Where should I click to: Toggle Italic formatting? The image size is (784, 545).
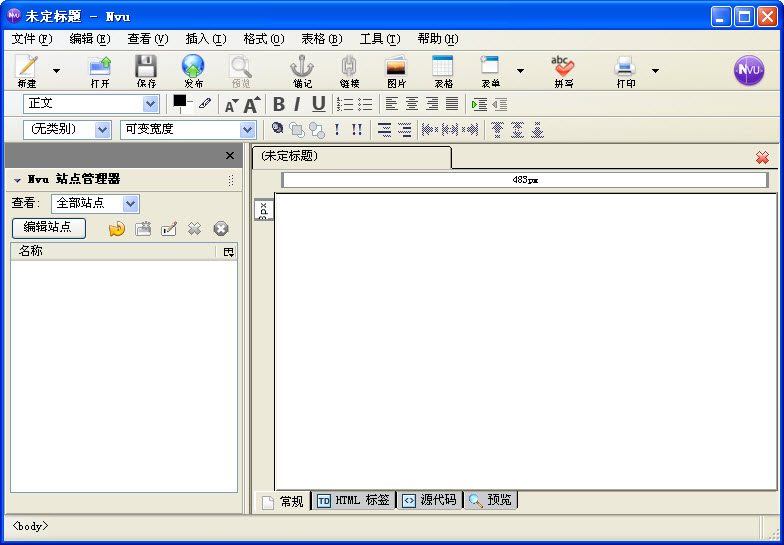pos(297,104)
